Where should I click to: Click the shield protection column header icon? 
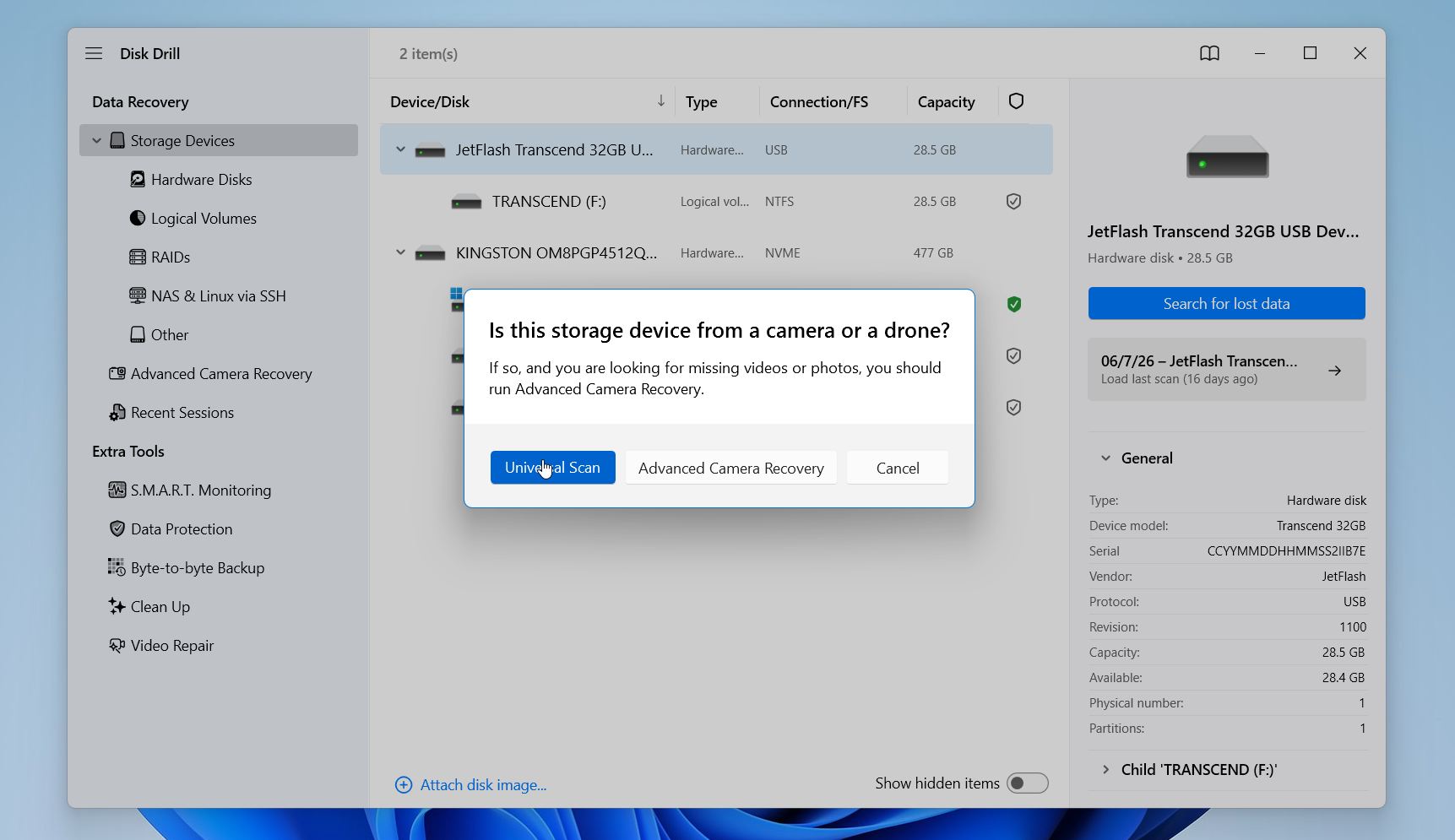point(1016,101)
